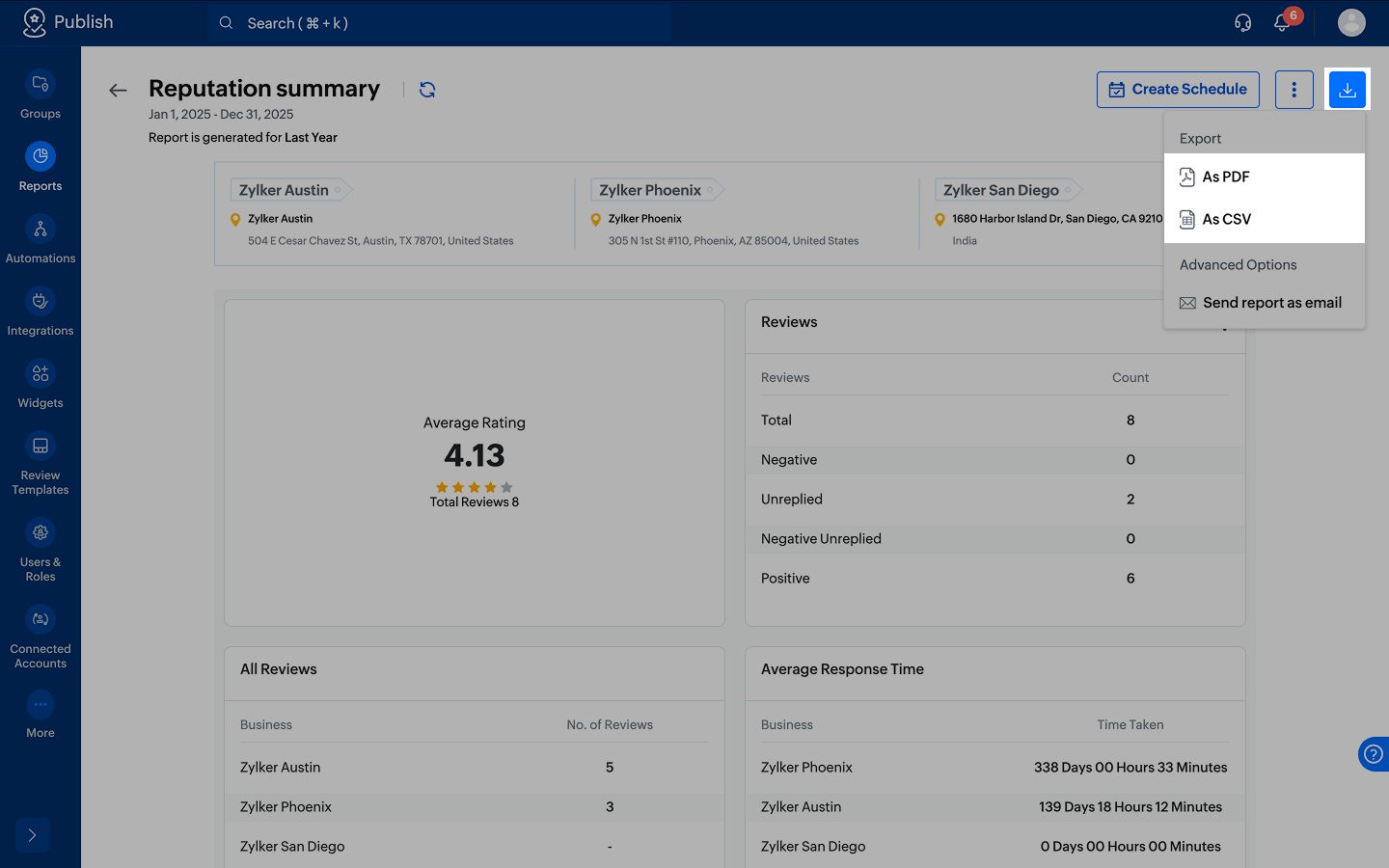Screen dimensions: 1389x868
Task: Open Connected Accounts page
Action: click(x=41, y=637)
